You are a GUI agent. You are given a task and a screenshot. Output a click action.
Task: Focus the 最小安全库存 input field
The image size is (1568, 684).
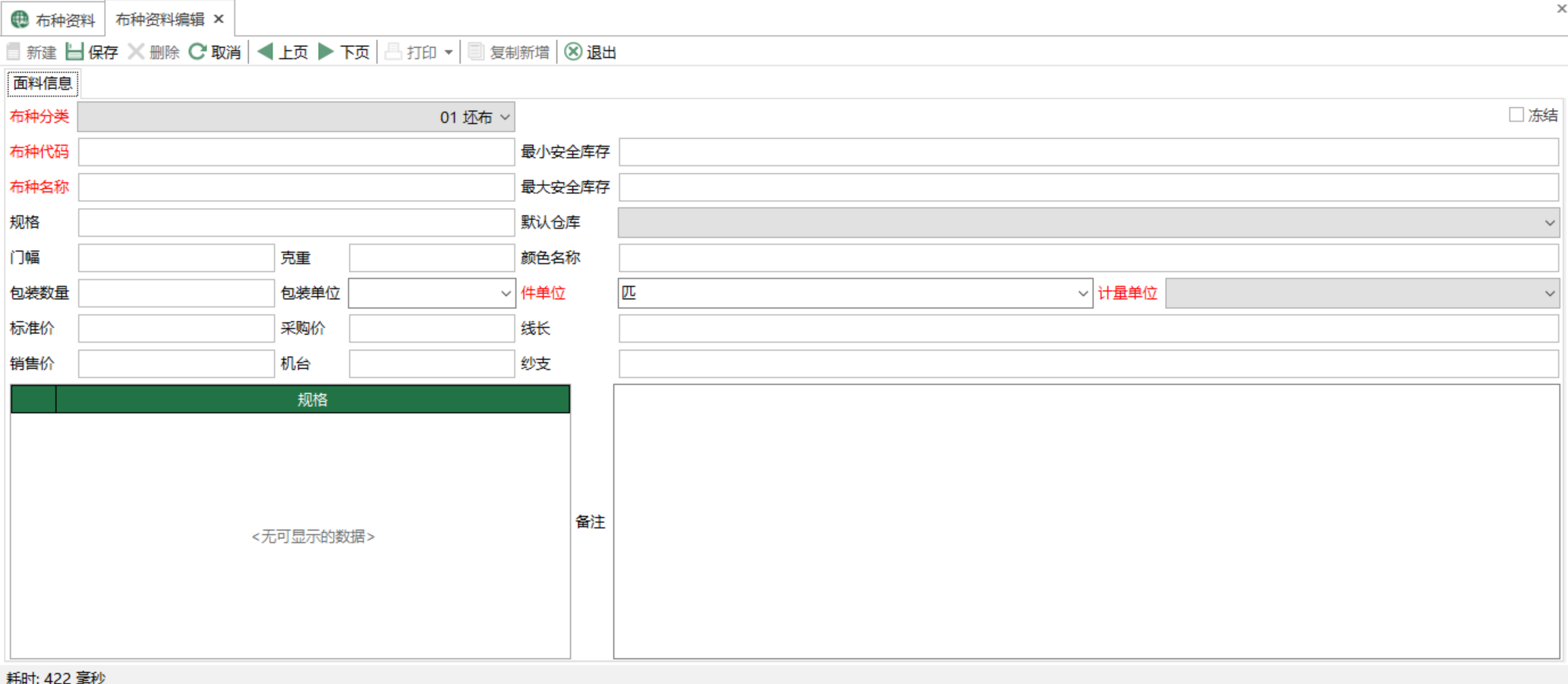click(x=1088, y=152)
